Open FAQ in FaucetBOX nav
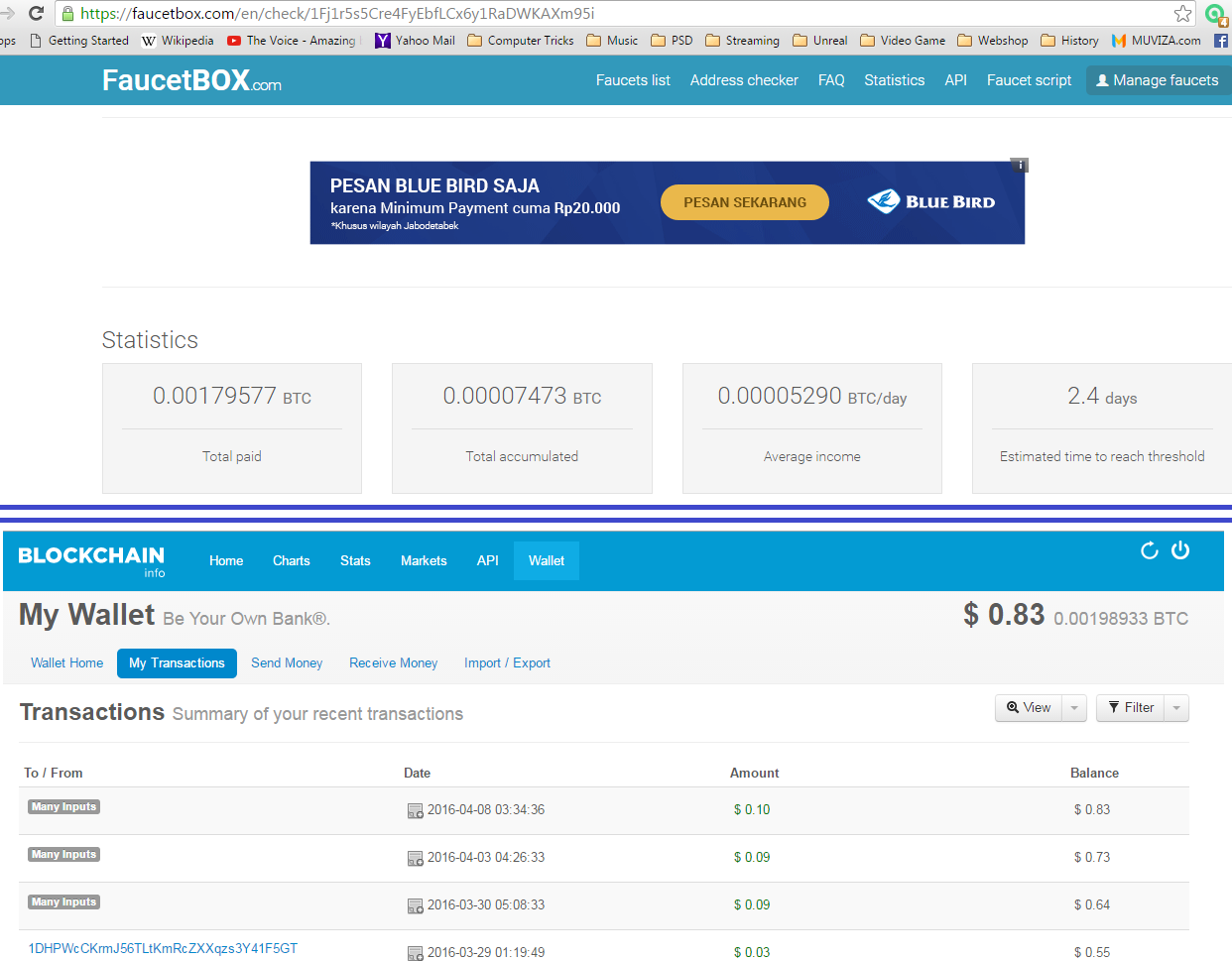The image size is (1232, 961). point(831,80)
